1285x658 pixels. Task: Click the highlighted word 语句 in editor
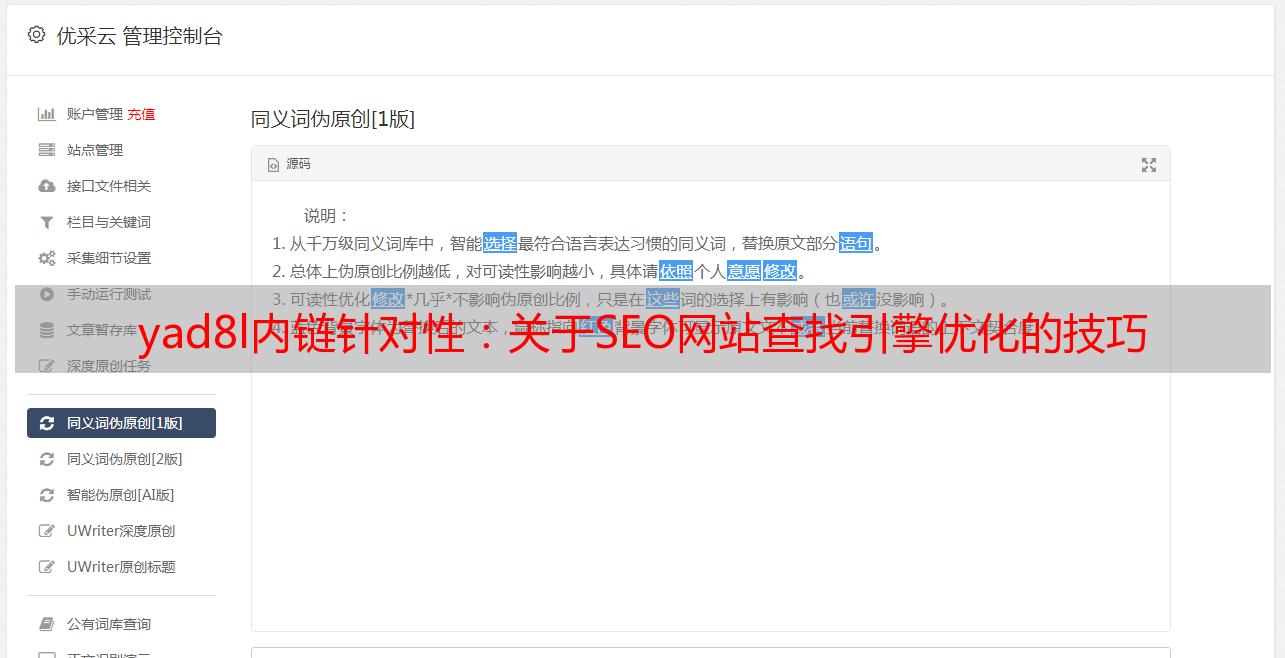pyautogui.click(x=856, y=243)
